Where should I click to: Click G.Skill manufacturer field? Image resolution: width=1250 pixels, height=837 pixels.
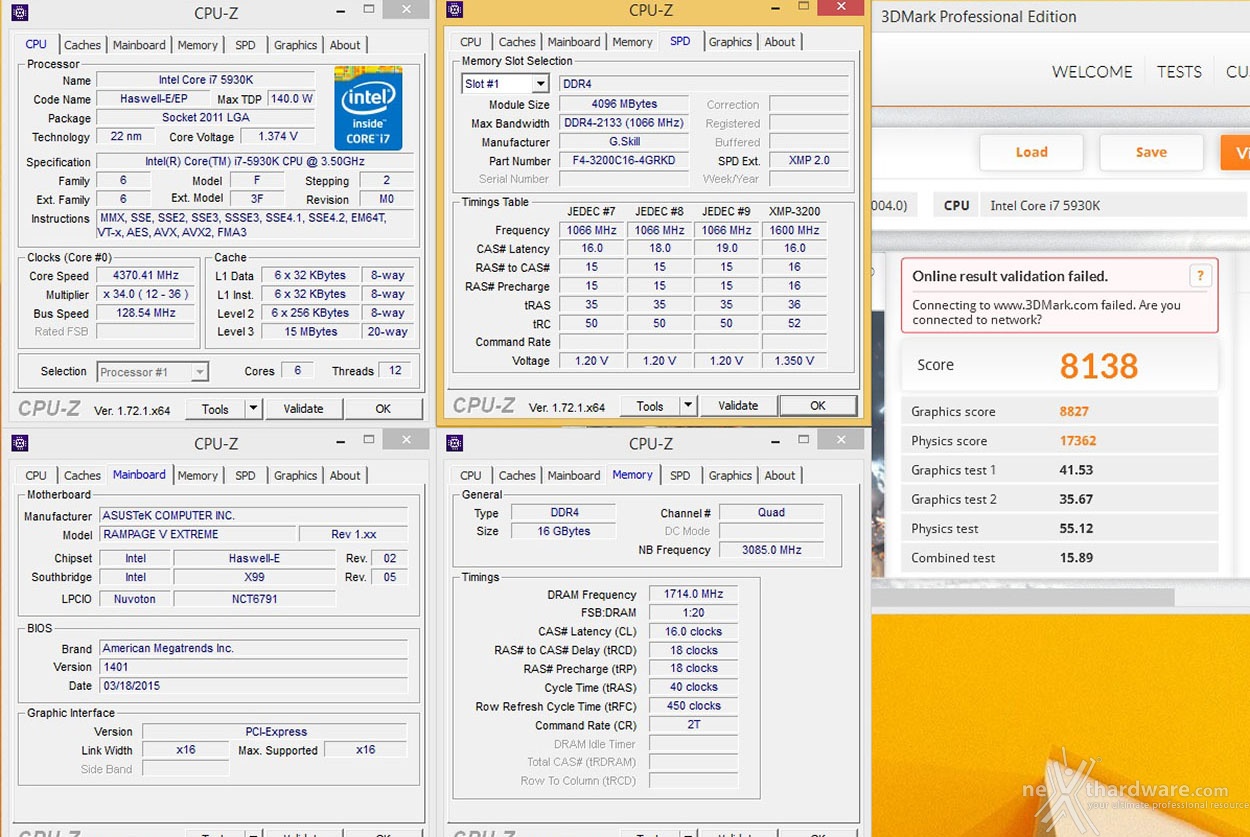click(x=624, y=142)
